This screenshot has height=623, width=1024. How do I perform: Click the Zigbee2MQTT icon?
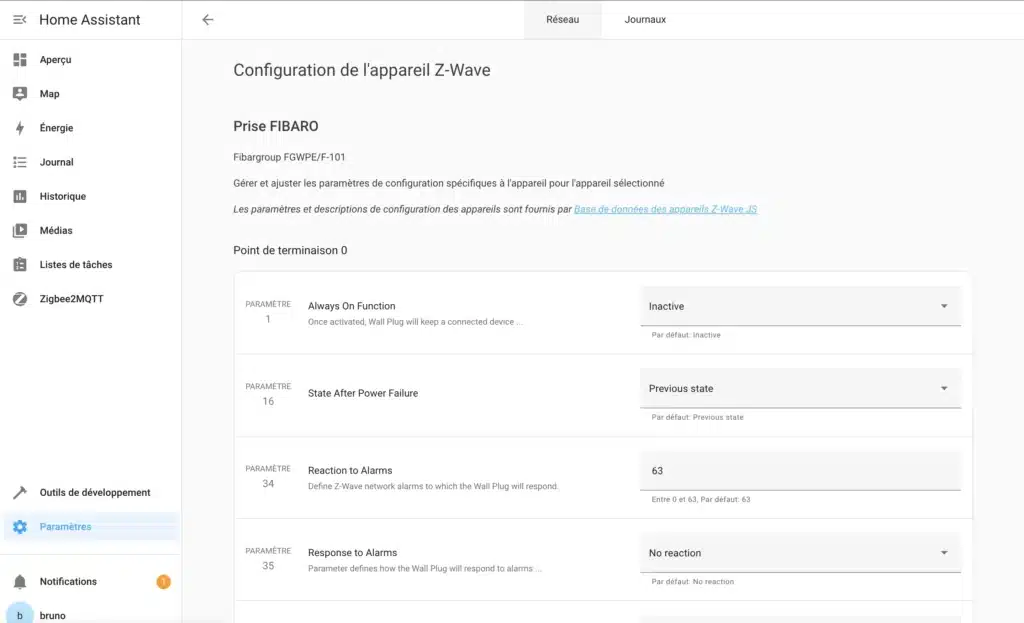(20, 298)
